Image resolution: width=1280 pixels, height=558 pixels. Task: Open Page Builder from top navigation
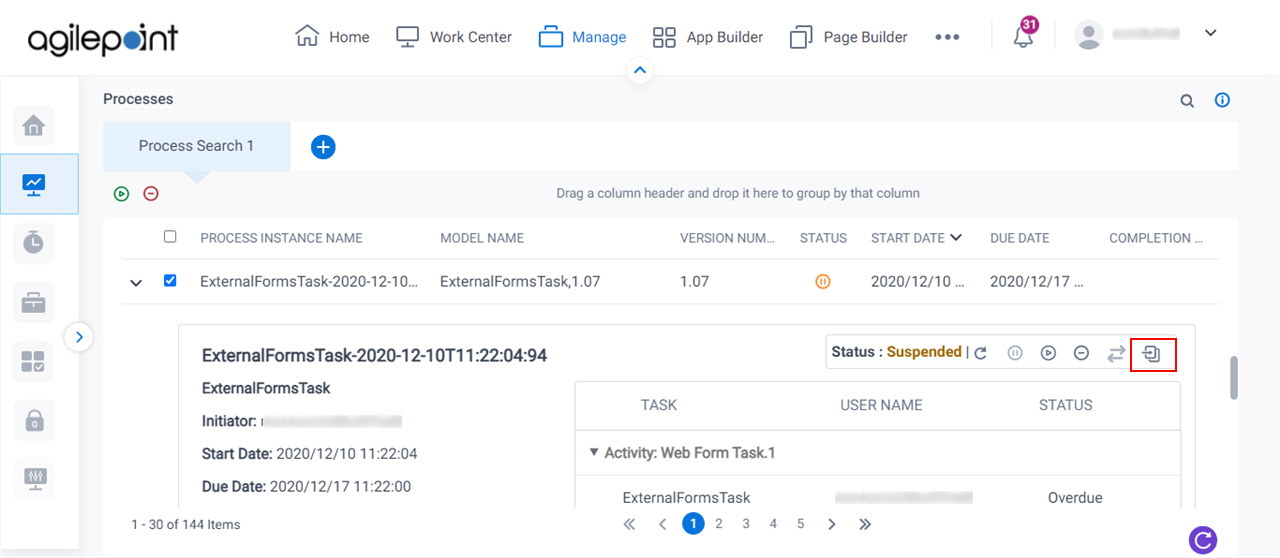(848, 37)
